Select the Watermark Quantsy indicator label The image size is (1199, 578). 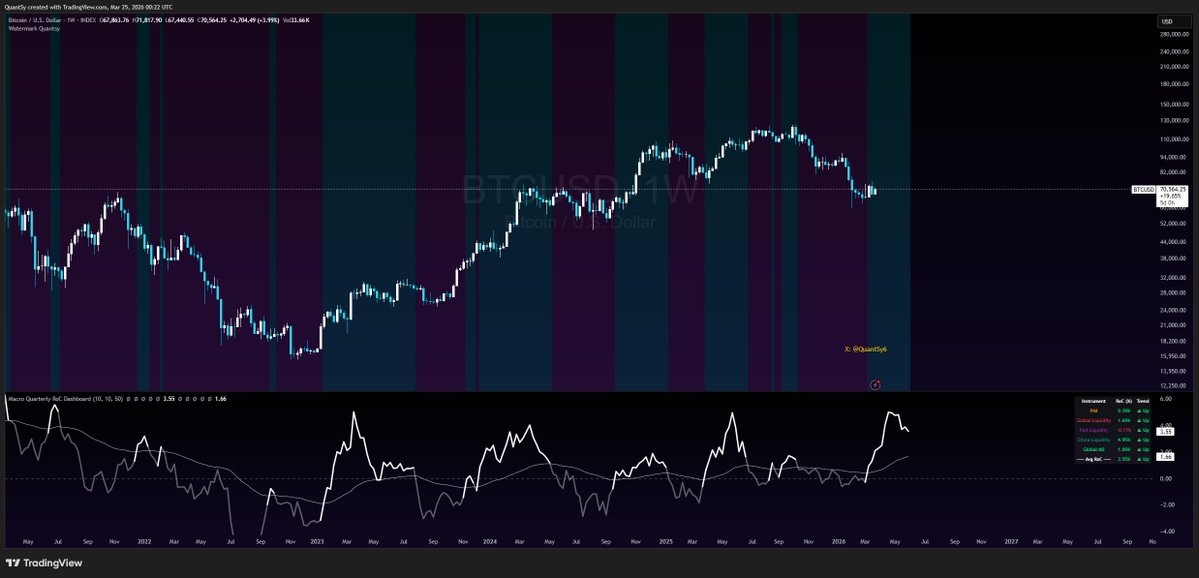click(x=34, y=28)
